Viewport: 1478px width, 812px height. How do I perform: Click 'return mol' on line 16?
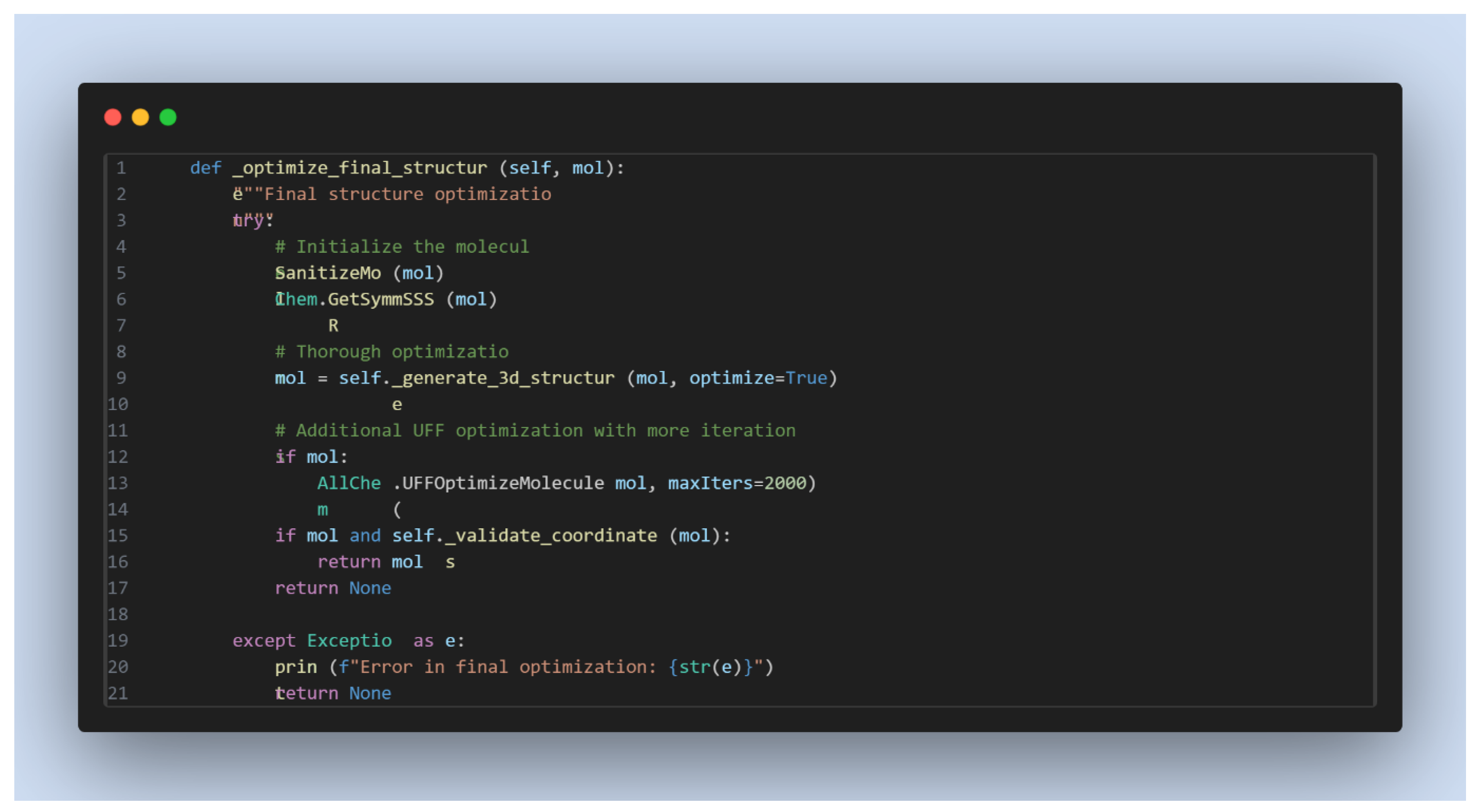(370, 562)
